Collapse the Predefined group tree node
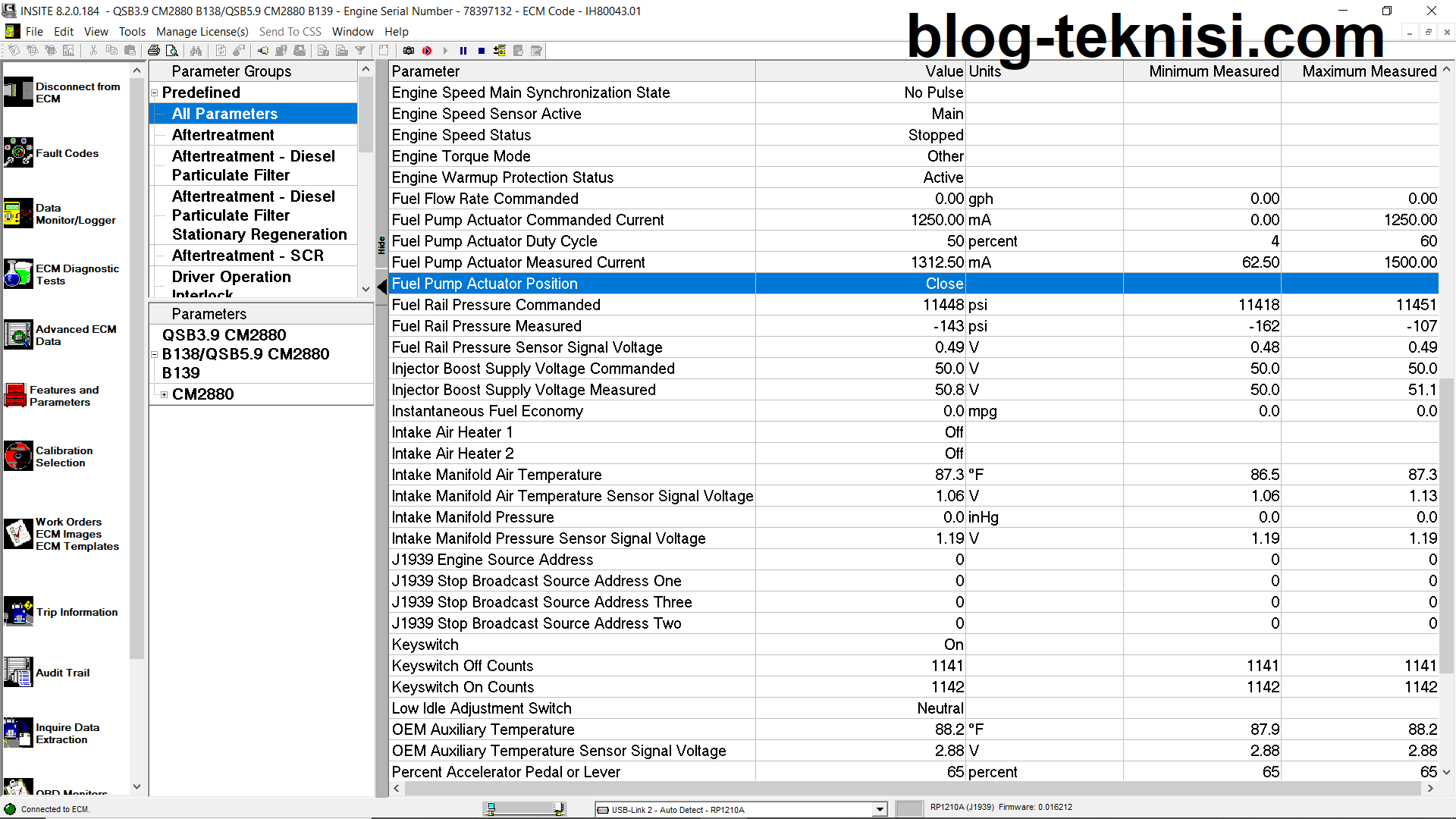 (155, 93)
